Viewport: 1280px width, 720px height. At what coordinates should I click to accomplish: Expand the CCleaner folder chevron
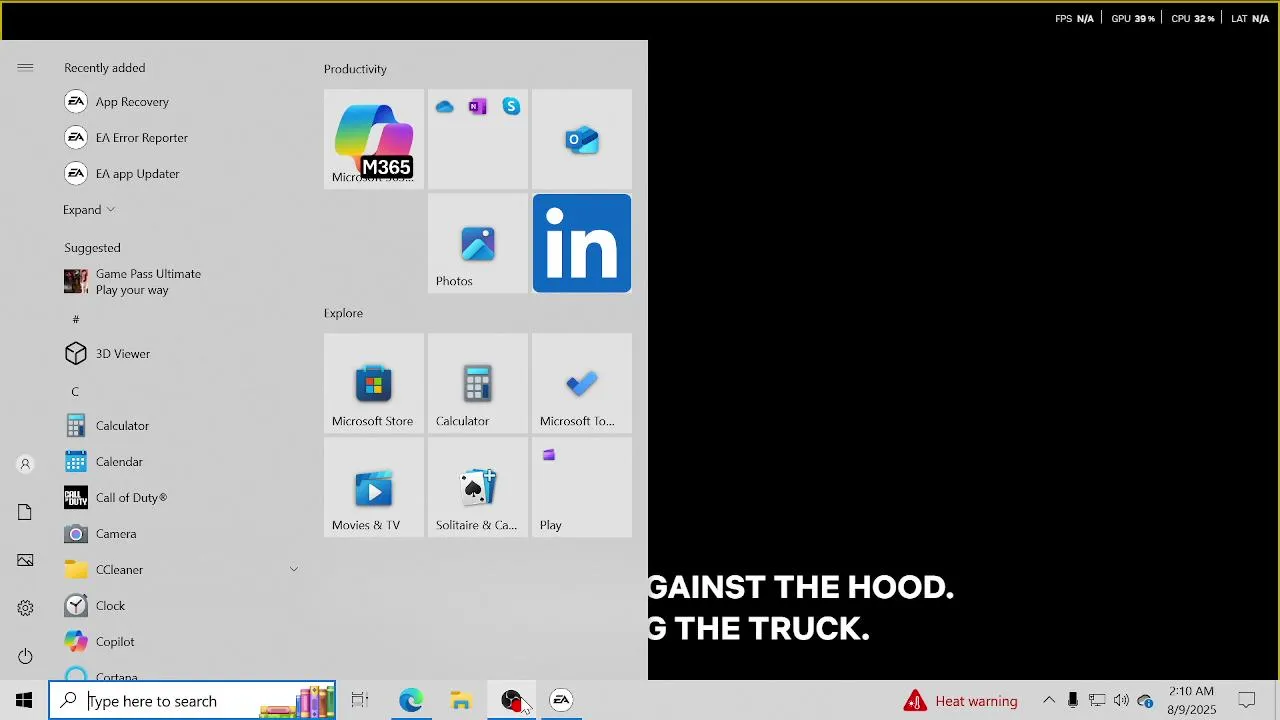(294, 570)
